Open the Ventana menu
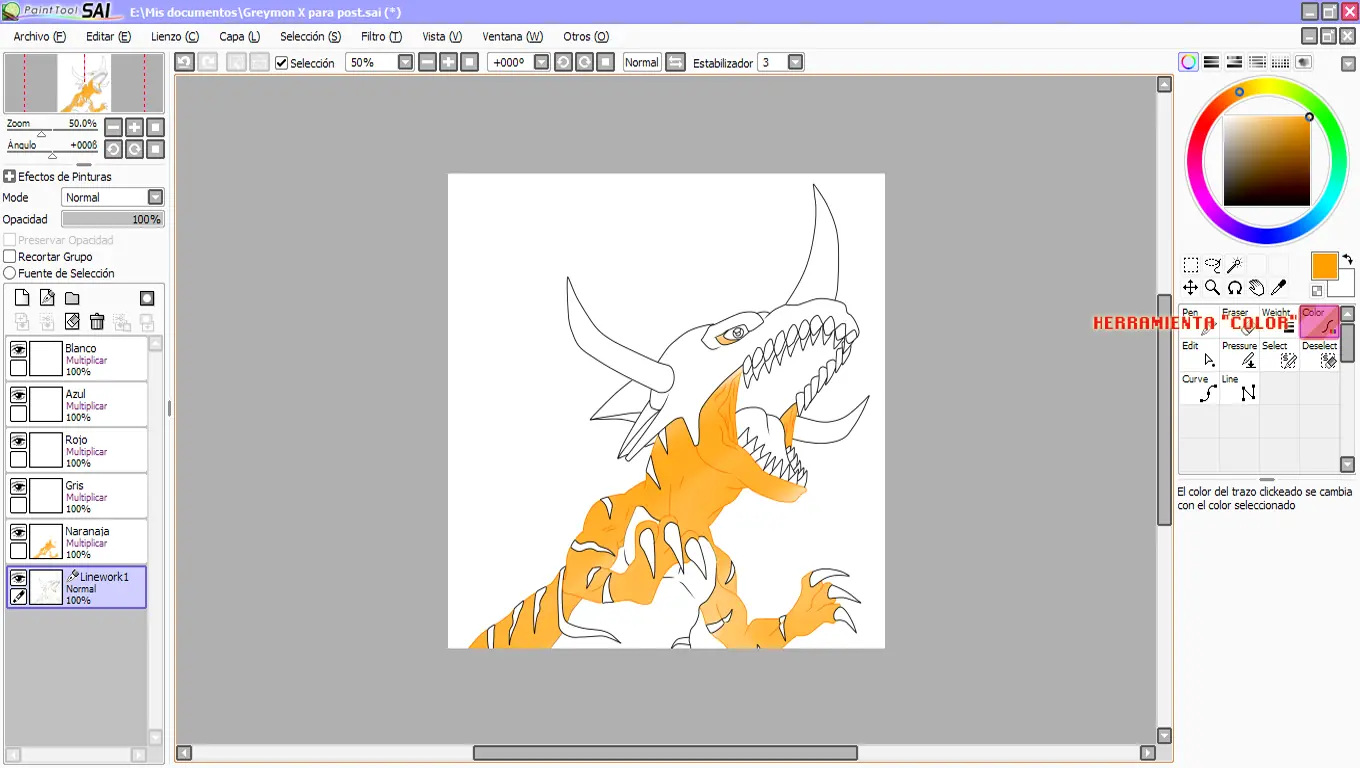Image resolution: width=1360 pixels, height=768 pixels. point(513,36)
